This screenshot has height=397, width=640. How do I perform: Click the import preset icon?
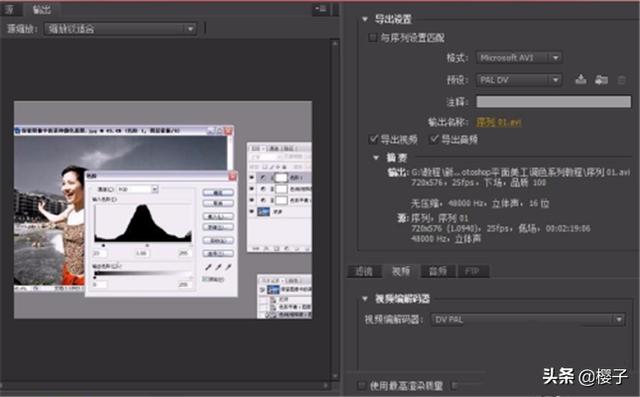601,80
